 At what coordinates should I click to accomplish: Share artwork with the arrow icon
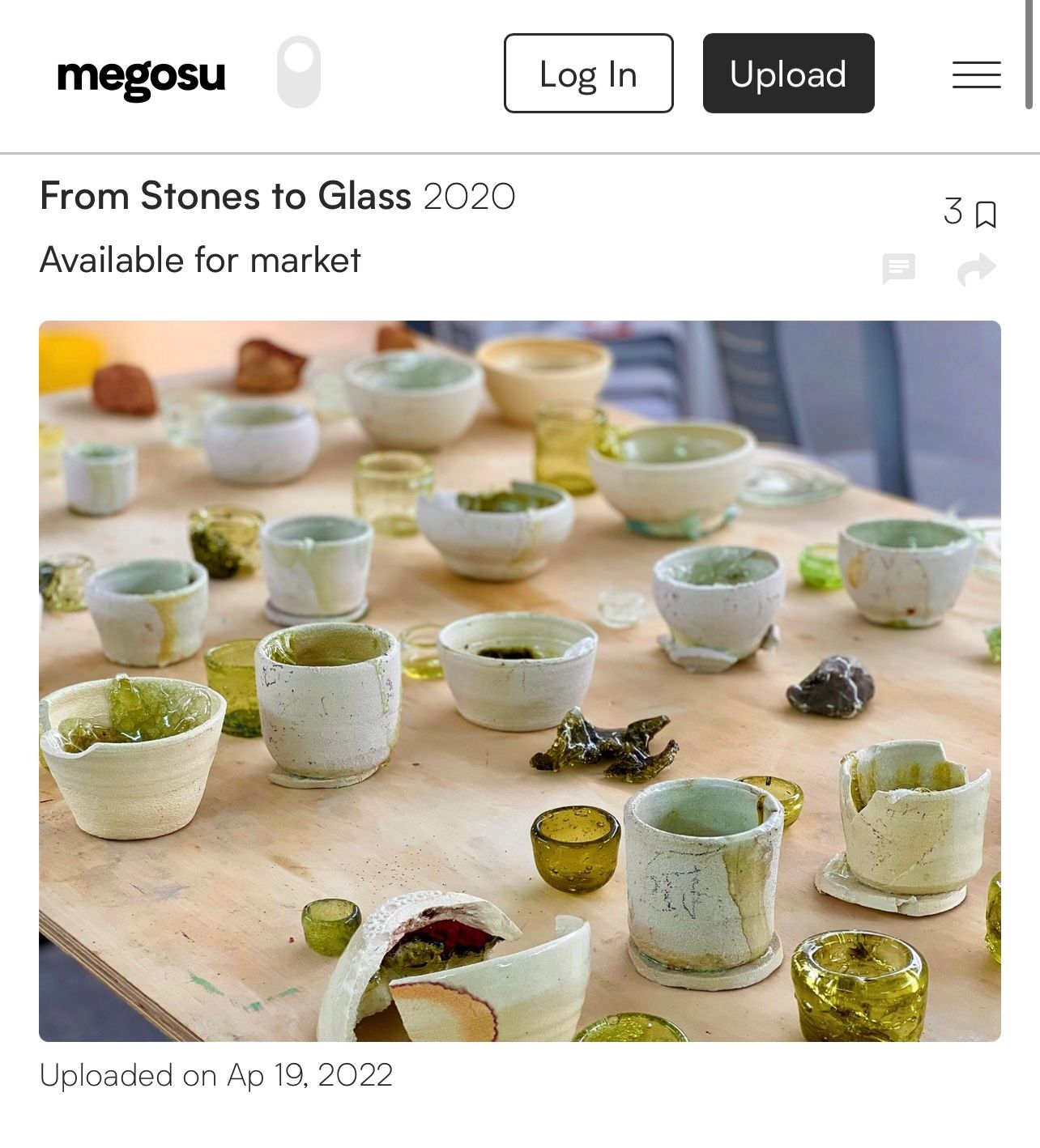coord(976,270)
